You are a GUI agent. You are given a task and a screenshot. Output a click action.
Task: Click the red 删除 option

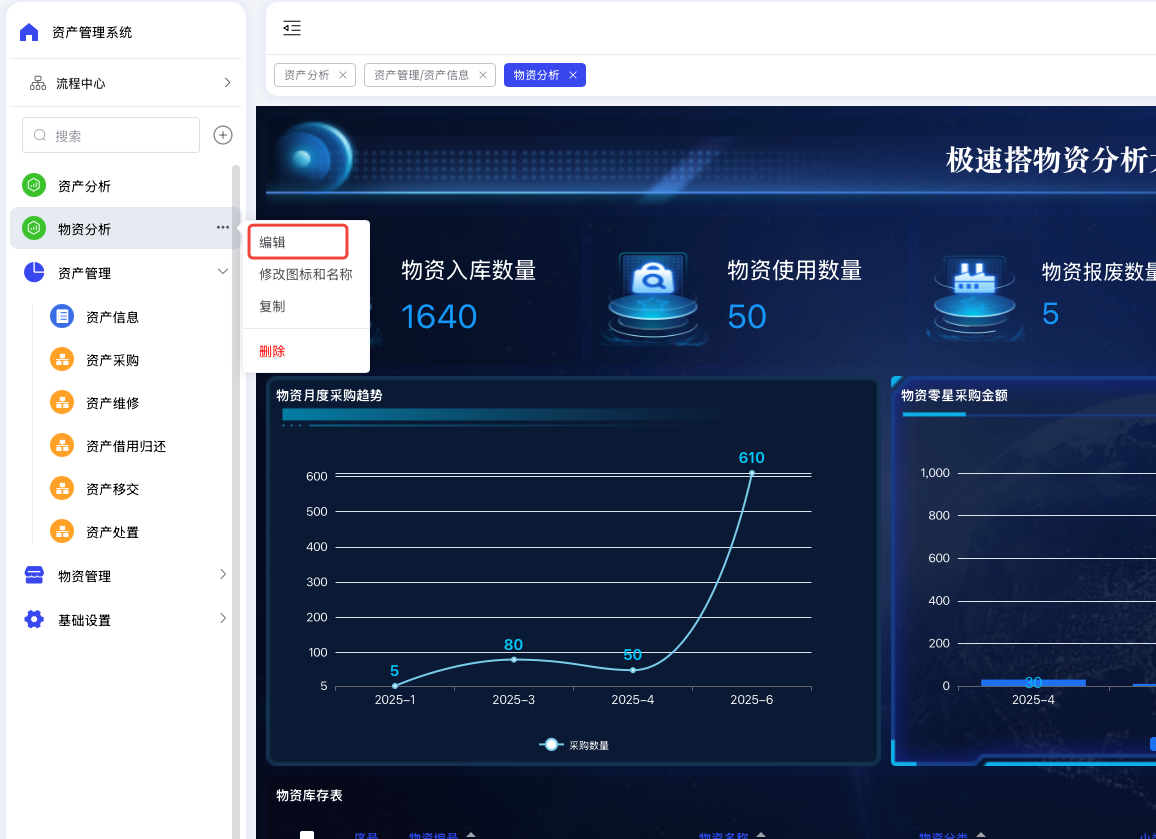(x=272, y=351)
